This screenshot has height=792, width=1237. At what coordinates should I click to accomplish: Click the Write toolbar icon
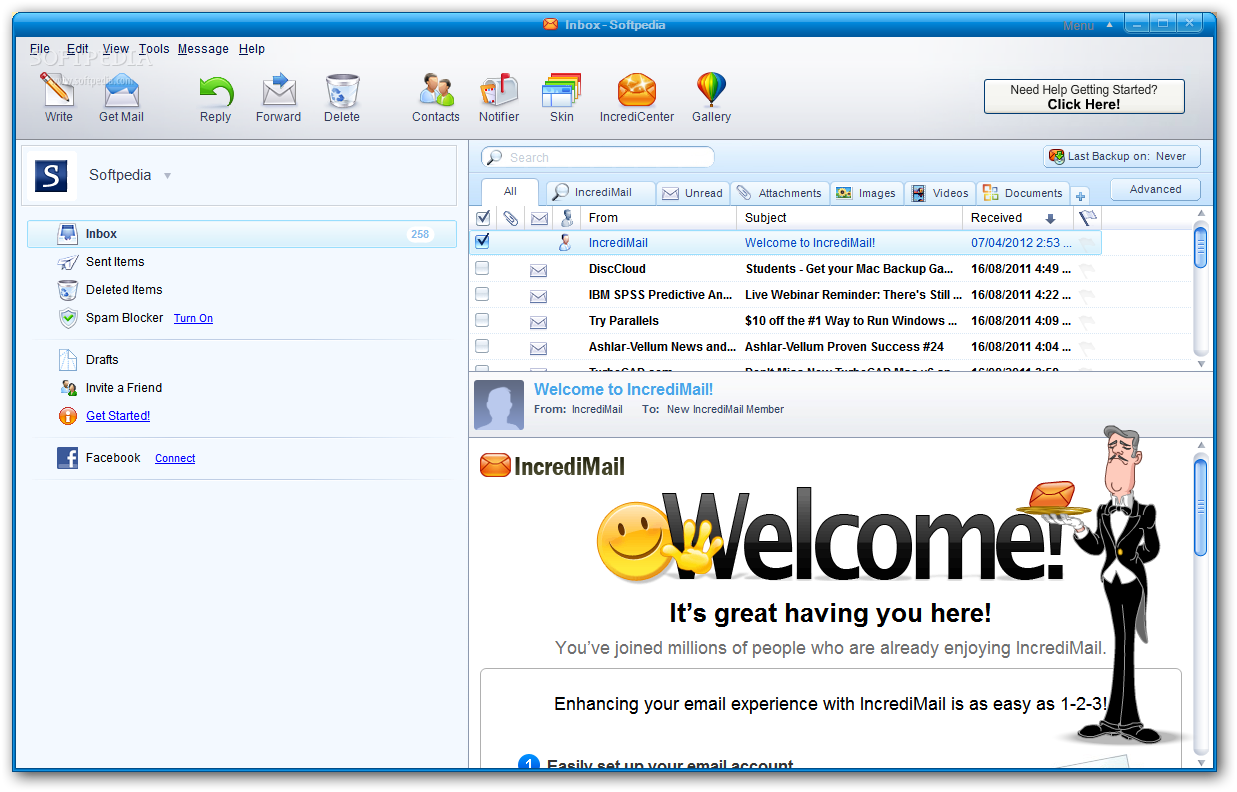[x=57, y=90]
